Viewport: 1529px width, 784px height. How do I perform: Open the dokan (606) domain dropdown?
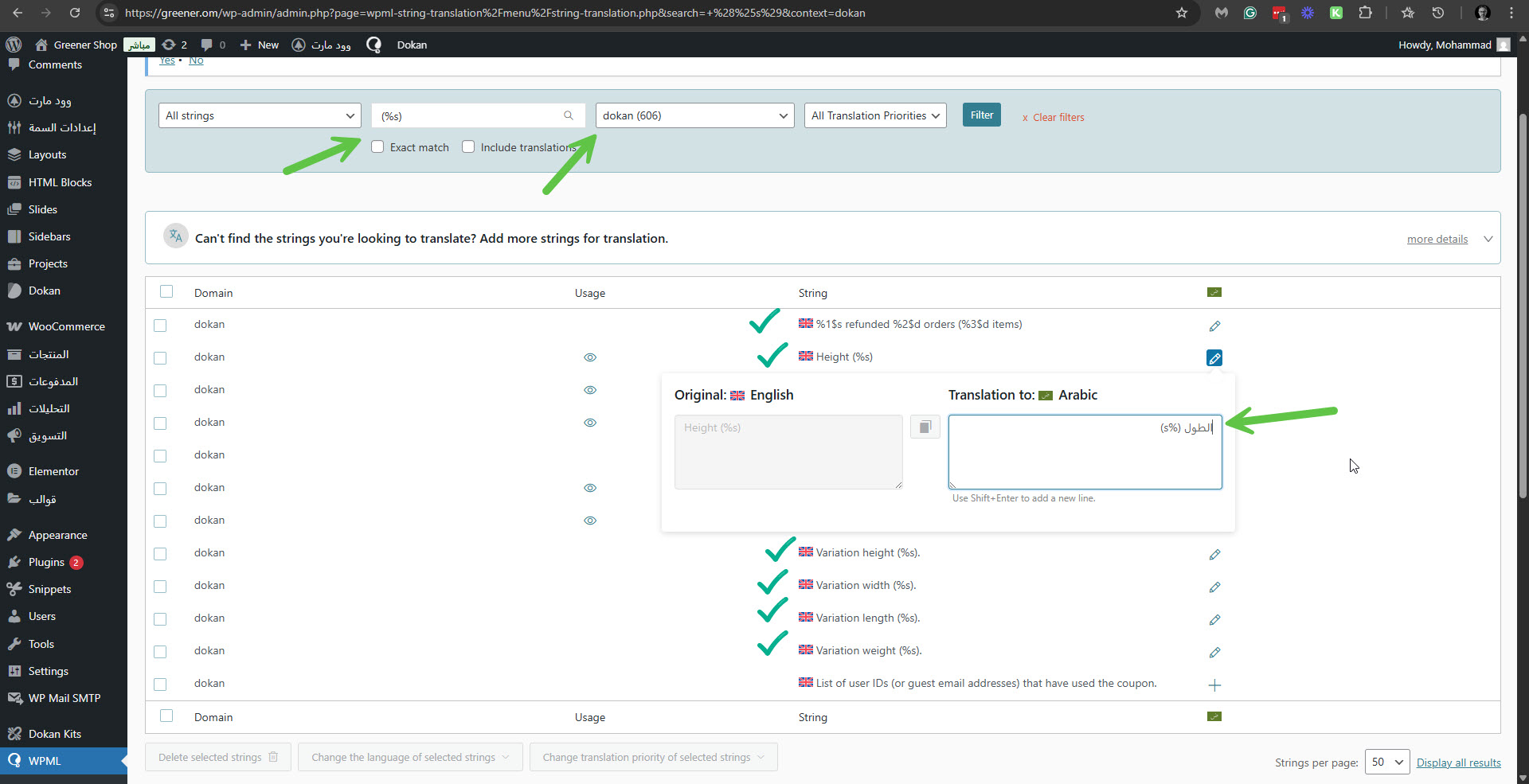coord(694,115)
